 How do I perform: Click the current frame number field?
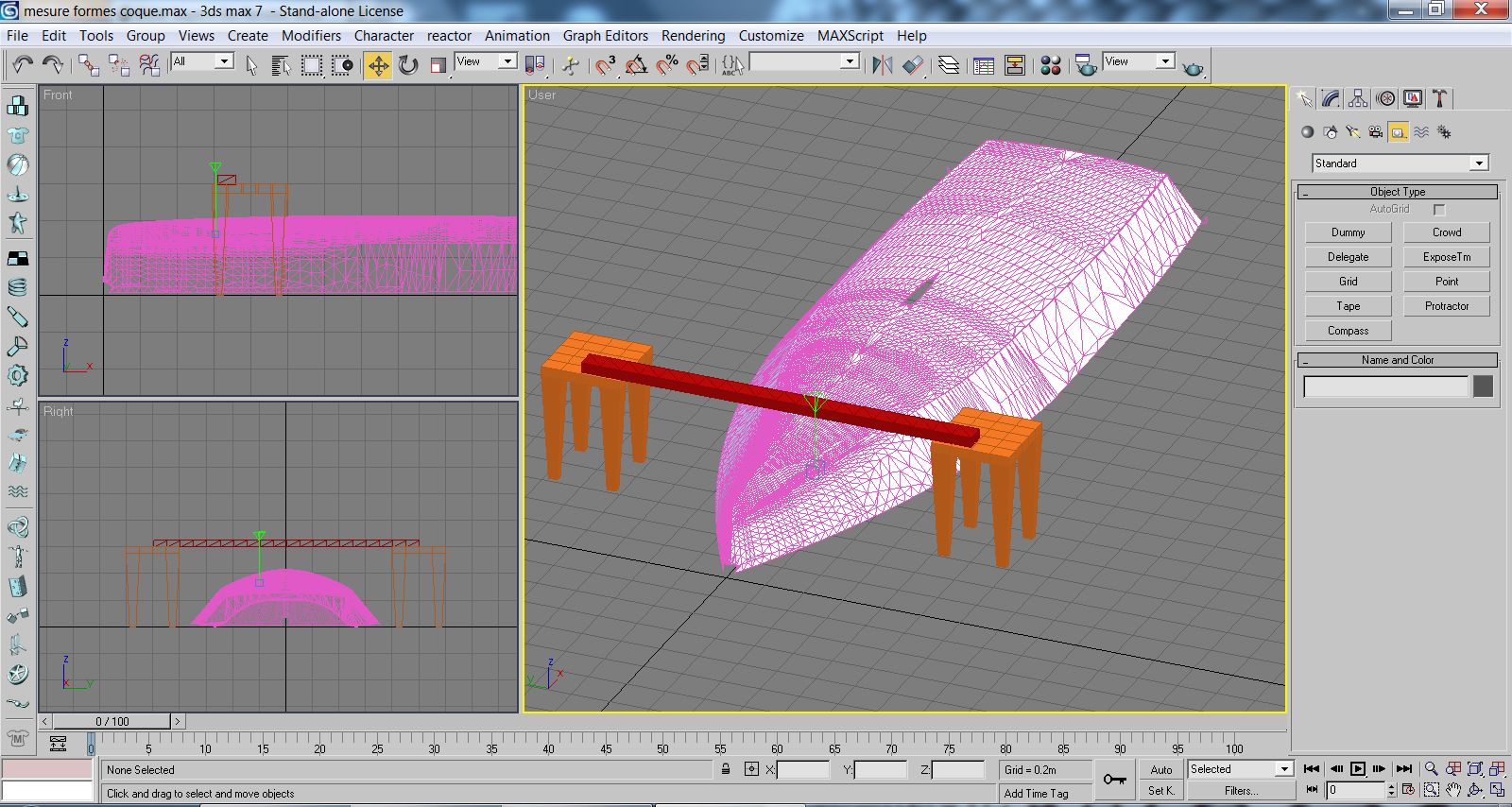(x=1355, y=790)
